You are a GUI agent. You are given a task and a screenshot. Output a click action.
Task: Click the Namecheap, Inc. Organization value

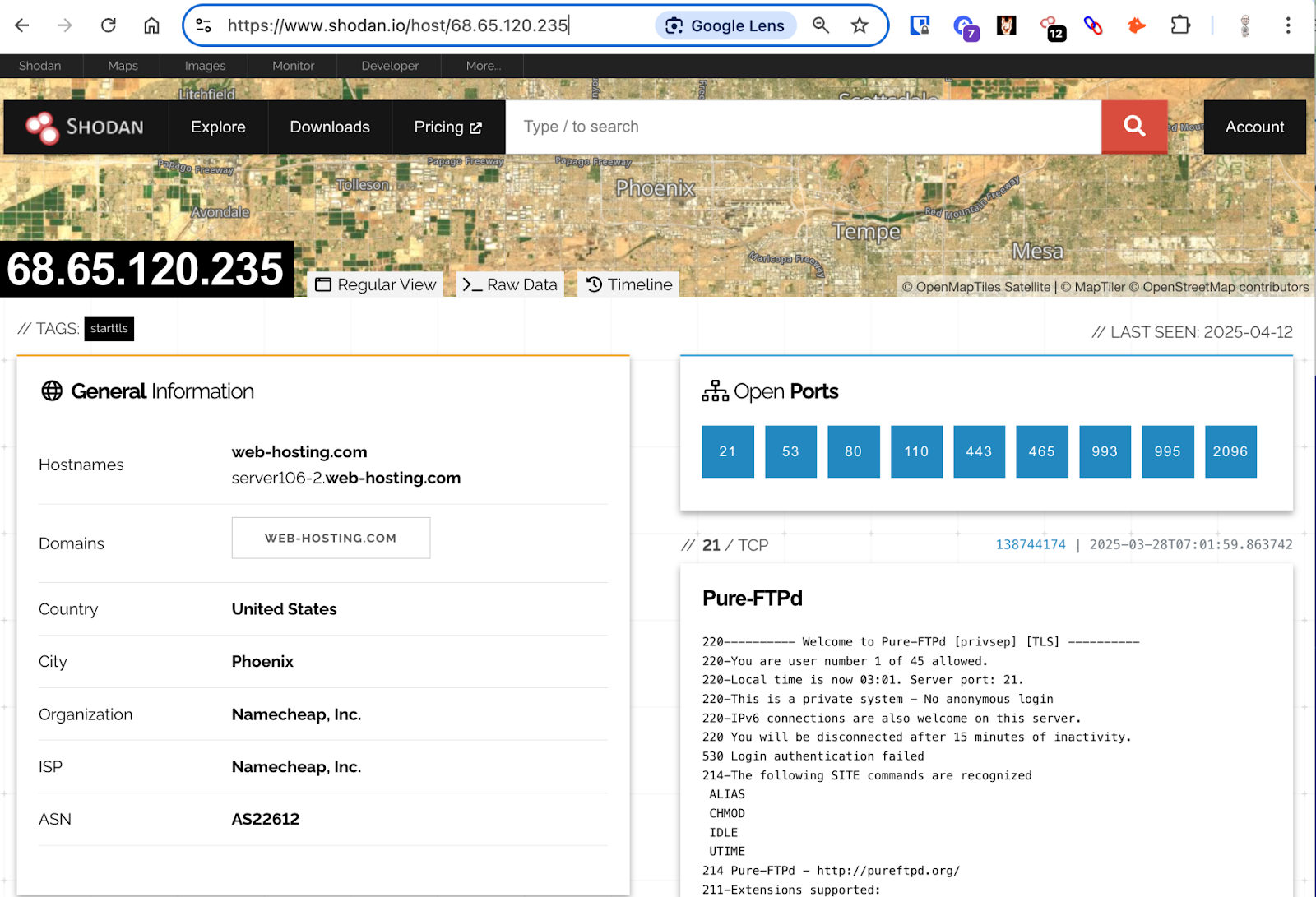[297, 714]
